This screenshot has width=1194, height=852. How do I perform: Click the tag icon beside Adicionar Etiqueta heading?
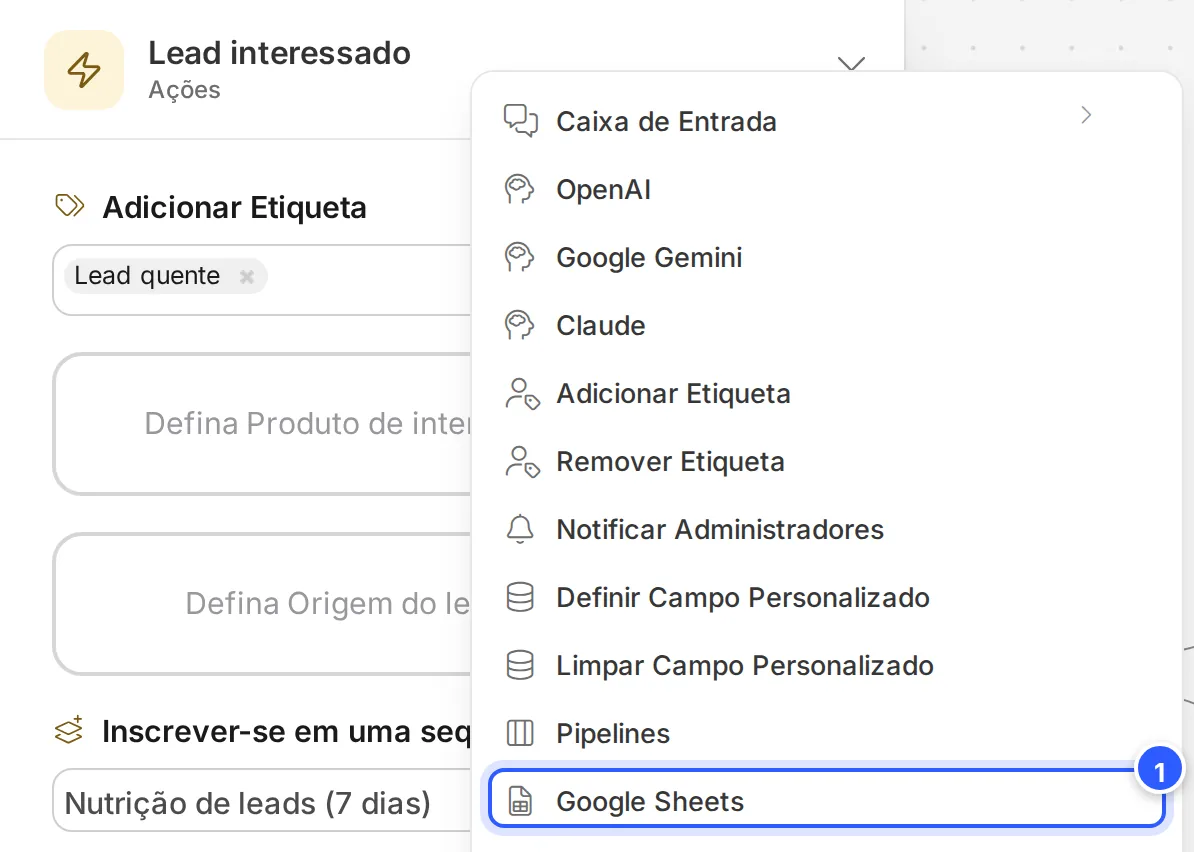coord(70,206)
